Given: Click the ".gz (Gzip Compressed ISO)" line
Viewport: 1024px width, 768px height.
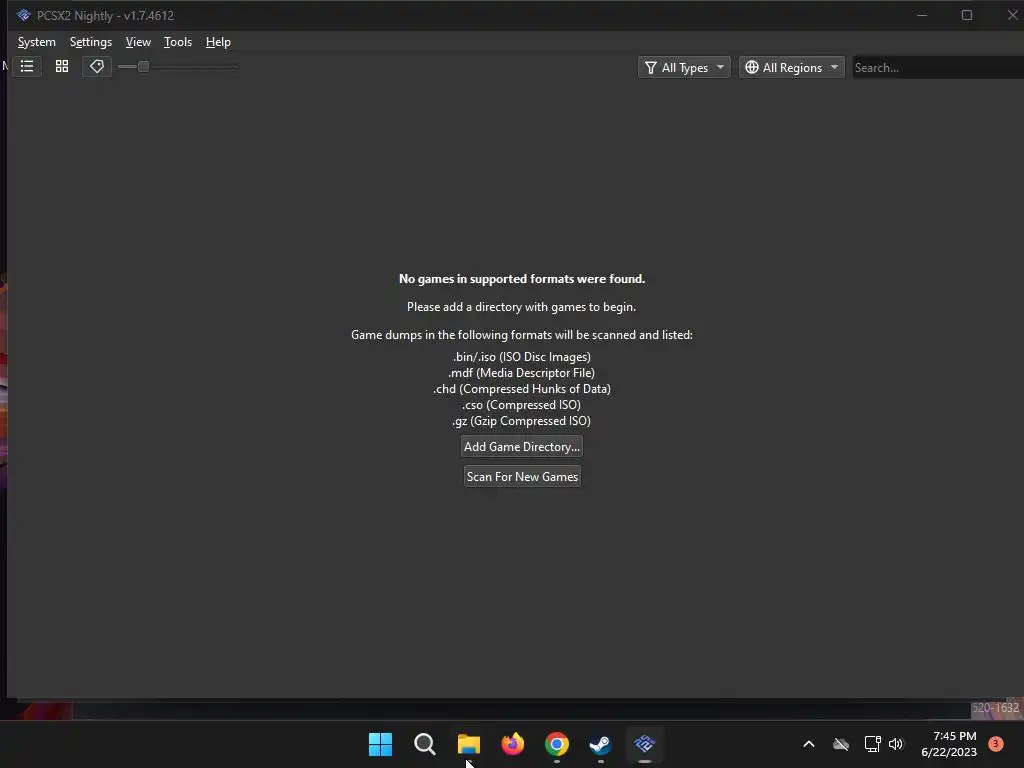Looking at the screenshot, I should (x=522, y=421).
